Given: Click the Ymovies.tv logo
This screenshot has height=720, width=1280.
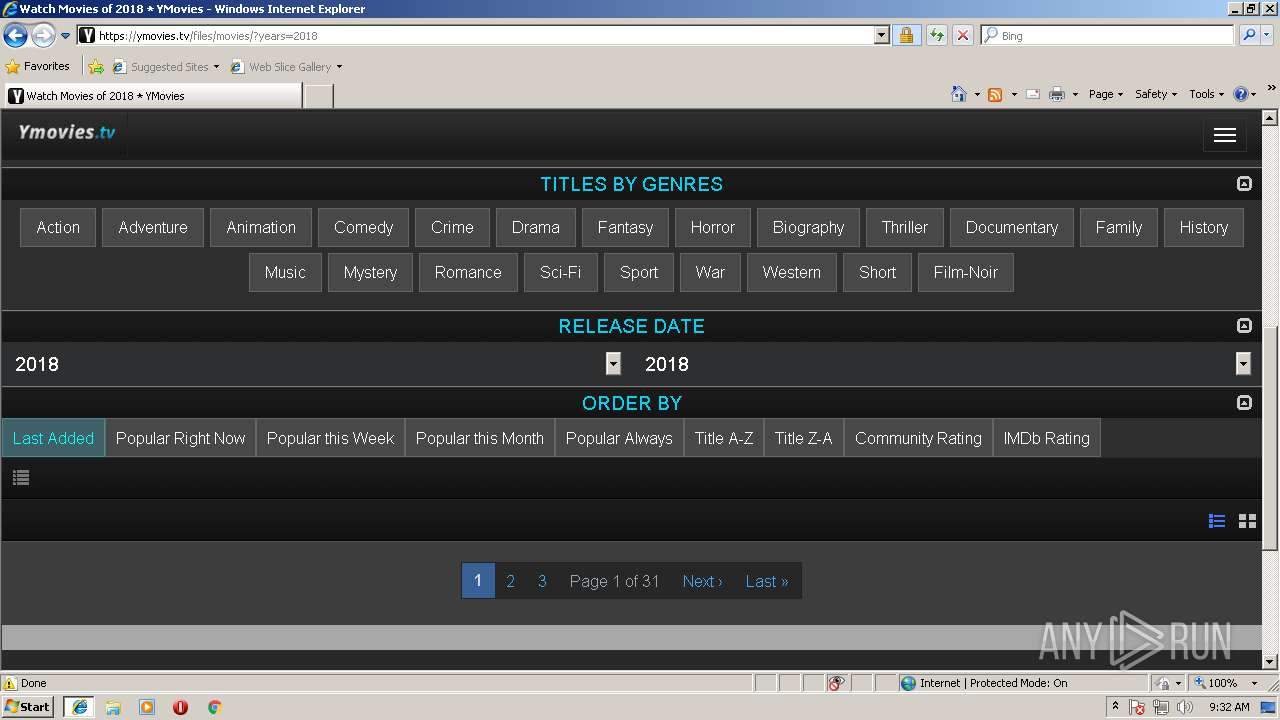Looking at the screenshot, I should 66,132.
